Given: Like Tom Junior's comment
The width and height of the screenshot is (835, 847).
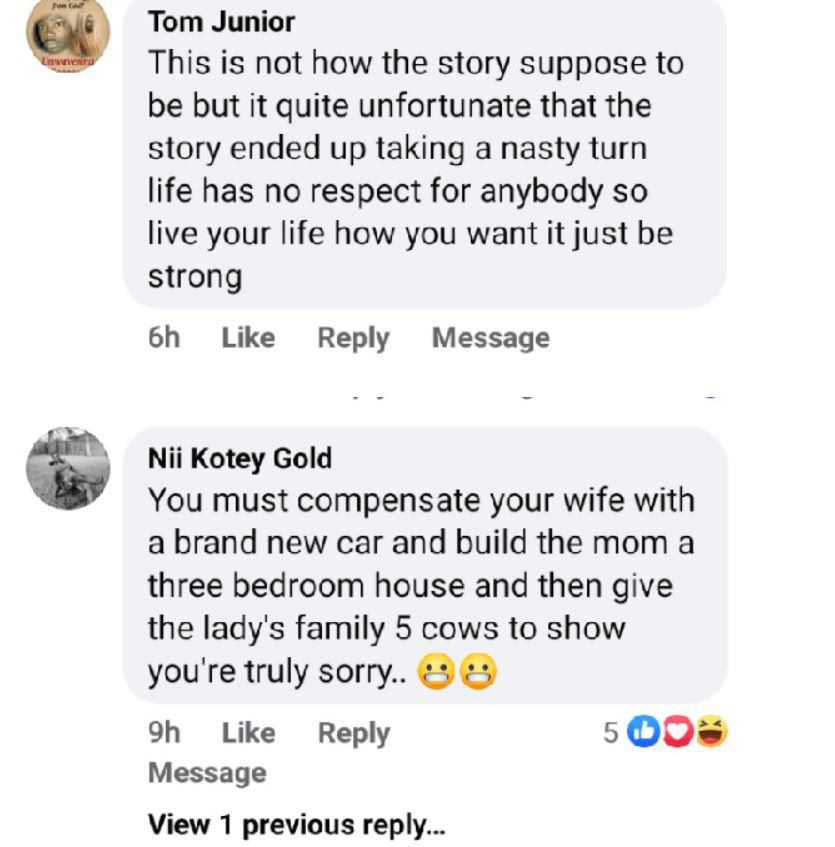Looking at the screenshot, I should click(x=248, y=338).
